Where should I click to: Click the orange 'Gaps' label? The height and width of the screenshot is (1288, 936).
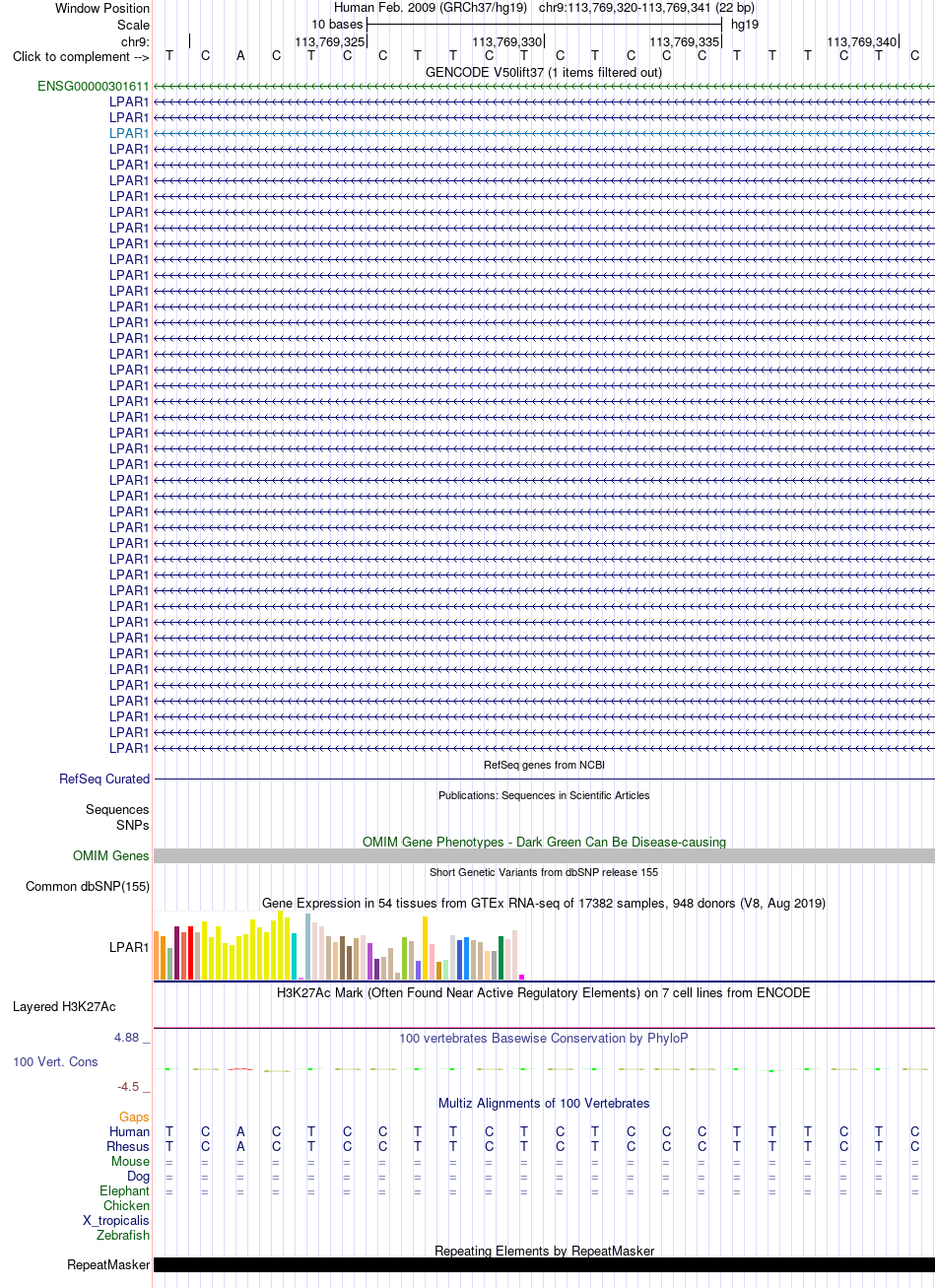(134, 1117)
